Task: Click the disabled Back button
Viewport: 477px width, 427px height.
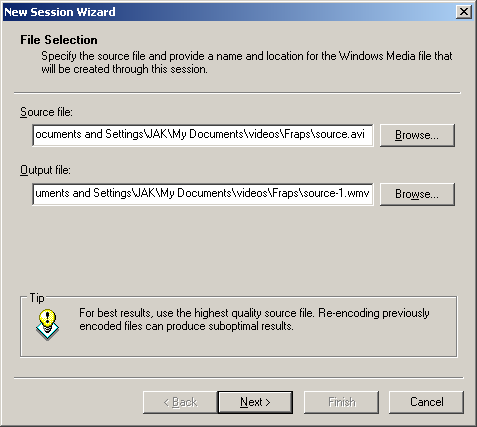Action: pyautogui.click(x=180, y=402)
